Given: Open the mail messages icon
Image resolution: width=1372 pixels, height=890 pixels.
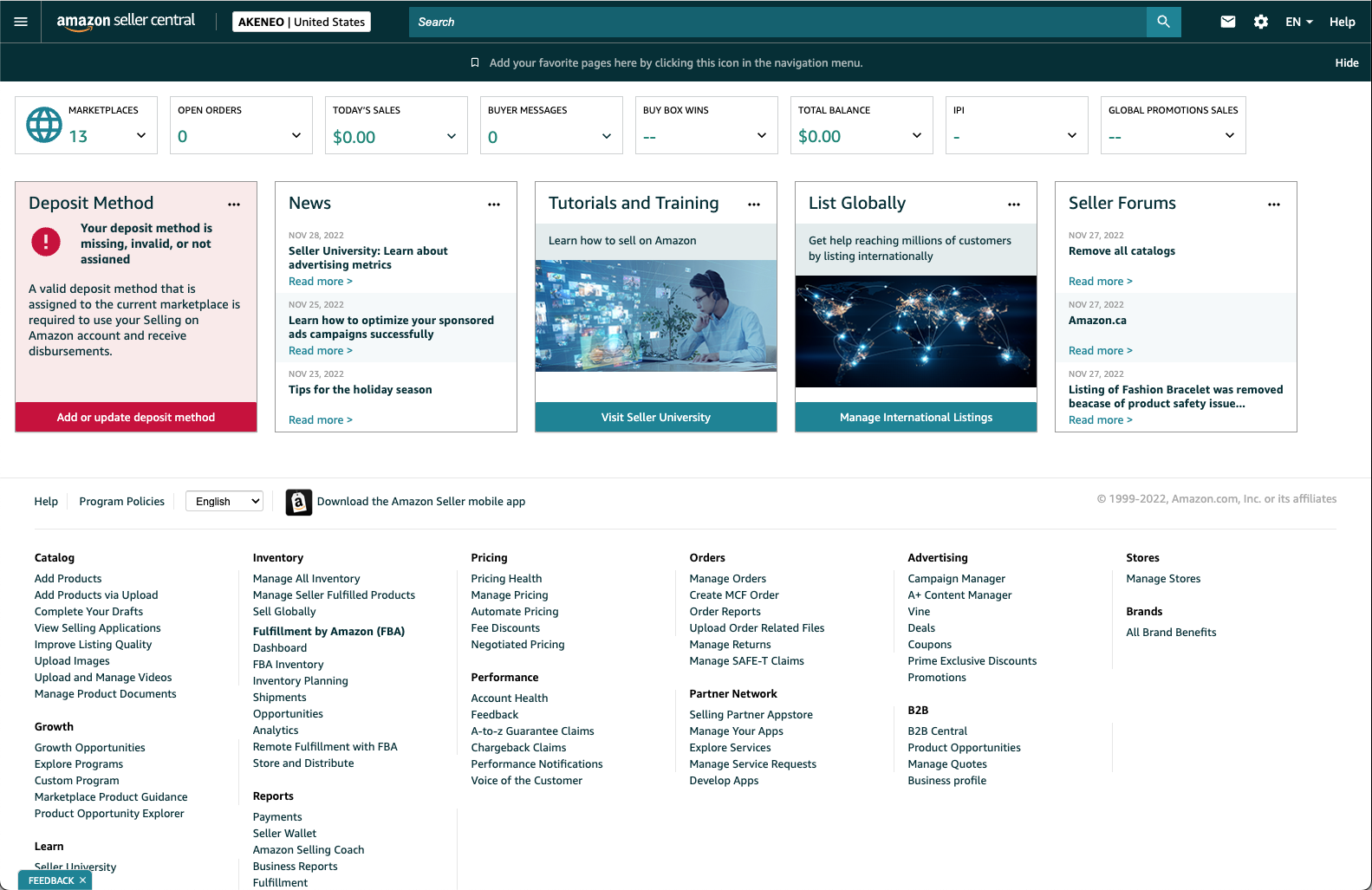Looking at the screenshot, I should (x=1227, y=22).
